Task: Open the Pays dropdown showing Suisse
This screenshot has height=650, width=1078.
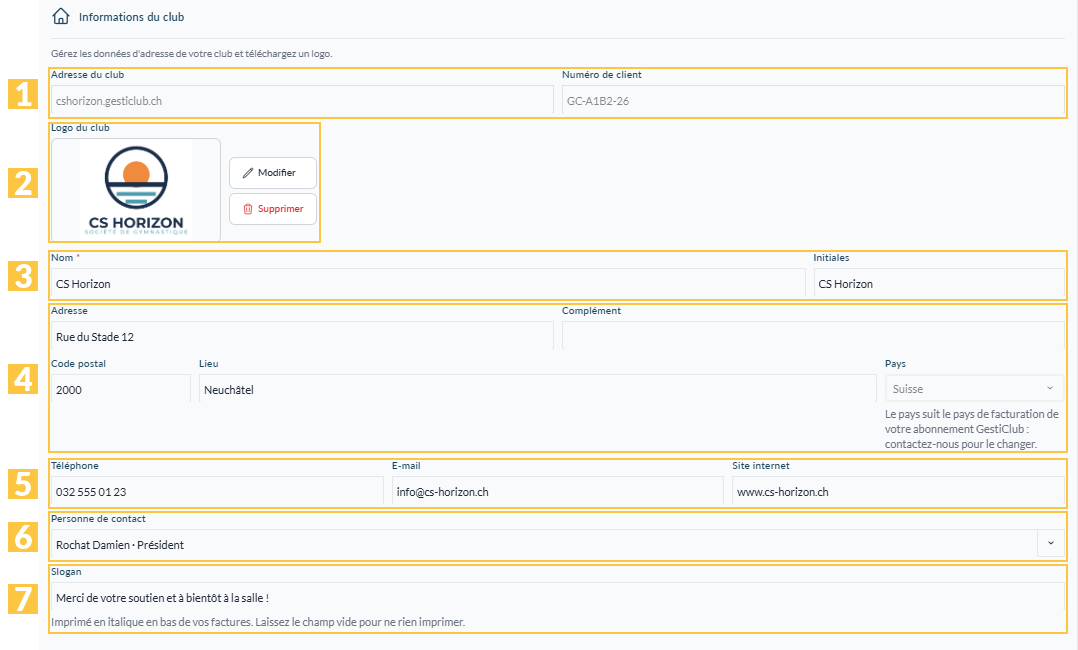Action: coord(974,389)
